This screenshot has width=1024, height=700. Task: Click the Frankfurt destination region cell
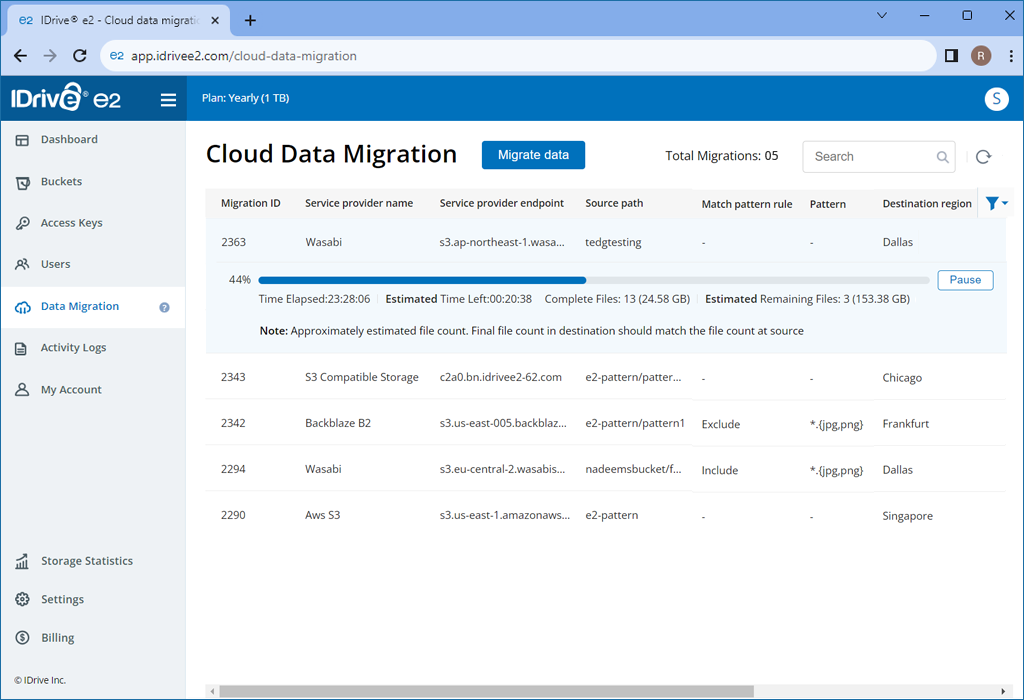905,423
